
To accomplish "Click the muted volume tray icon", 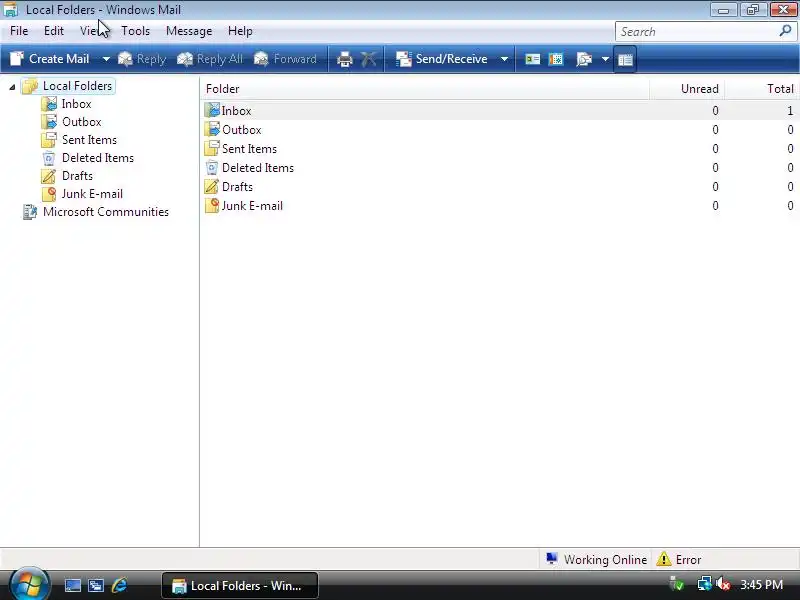I will coord(723,584).
